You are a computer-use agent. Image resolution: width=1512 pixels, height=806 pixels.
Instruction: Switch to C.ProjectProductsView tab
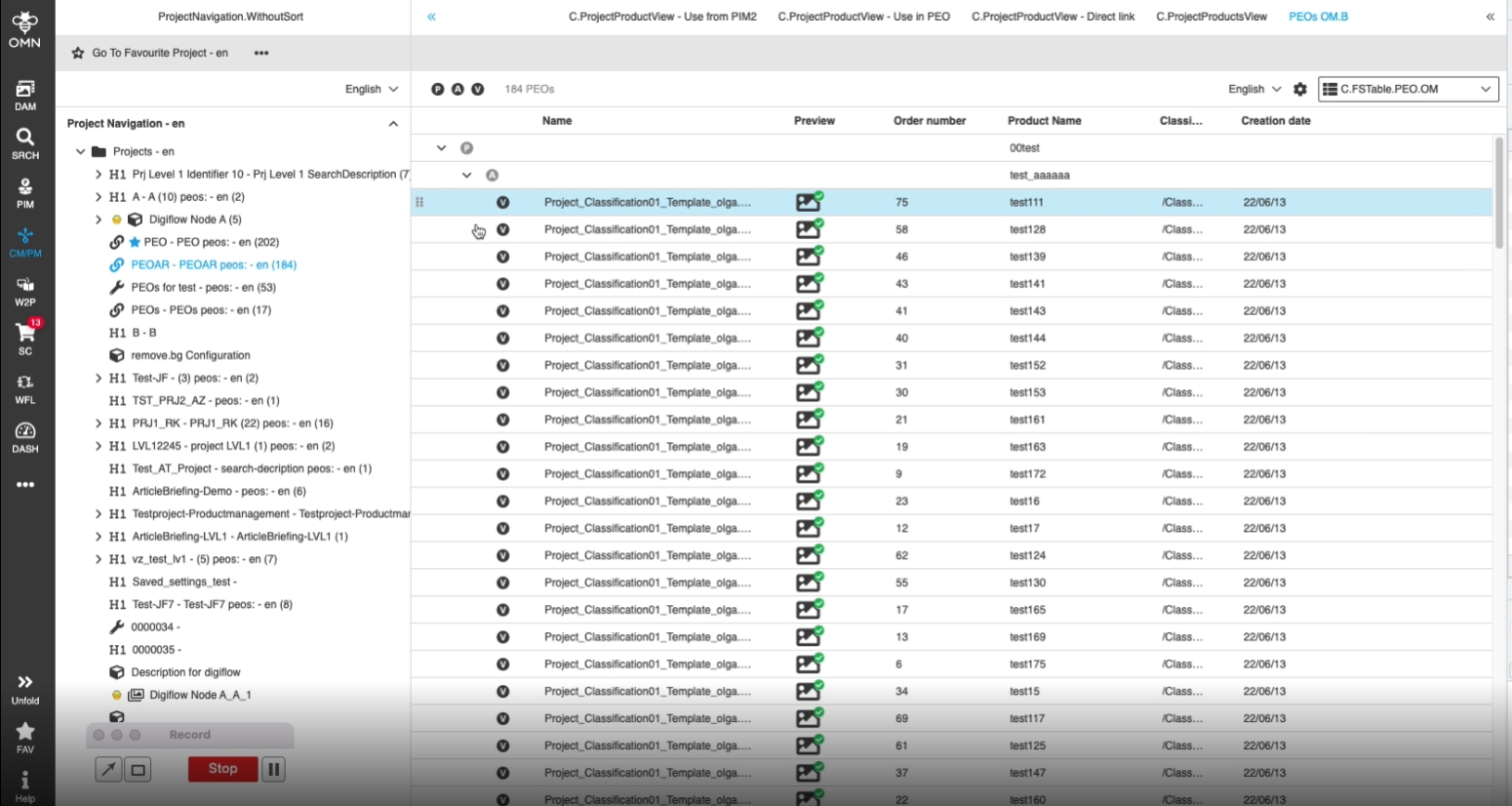(1211, 17)
